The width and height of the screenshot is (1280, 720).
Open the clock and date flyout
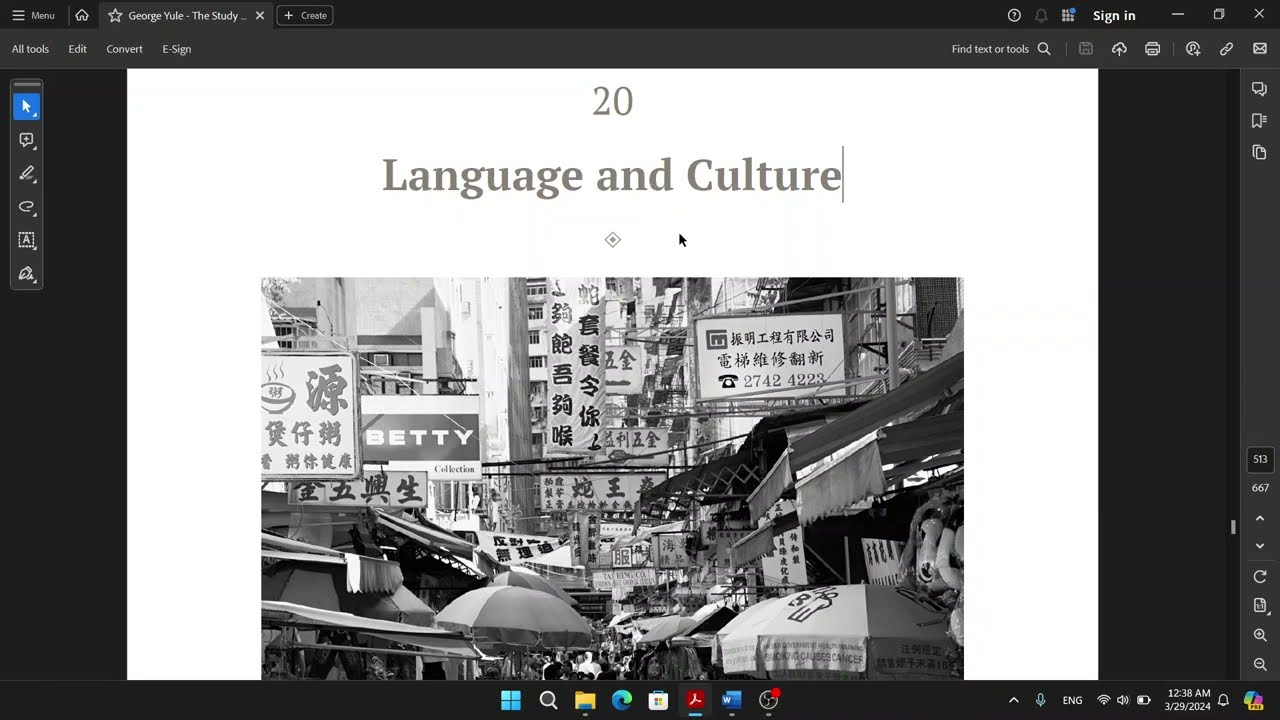pos(1188,700)
